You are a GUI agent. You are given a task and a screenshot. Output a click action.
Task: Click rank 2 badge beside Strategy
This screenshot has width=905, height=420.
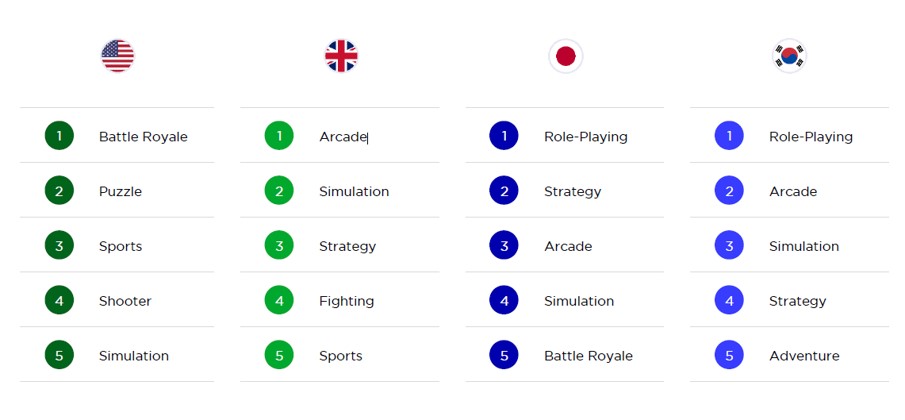coord(504,191)
